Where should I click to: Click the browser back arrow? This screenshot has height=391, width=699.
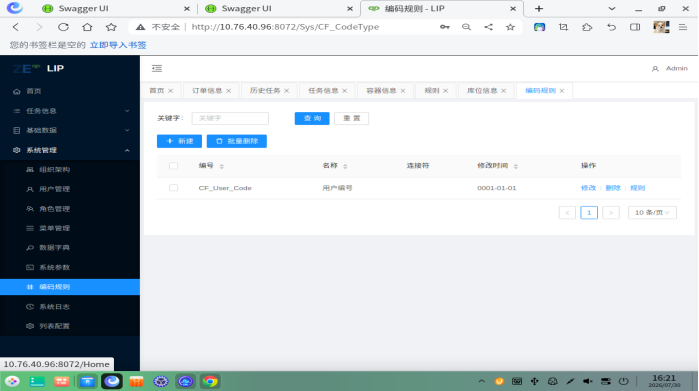[16, 27]
